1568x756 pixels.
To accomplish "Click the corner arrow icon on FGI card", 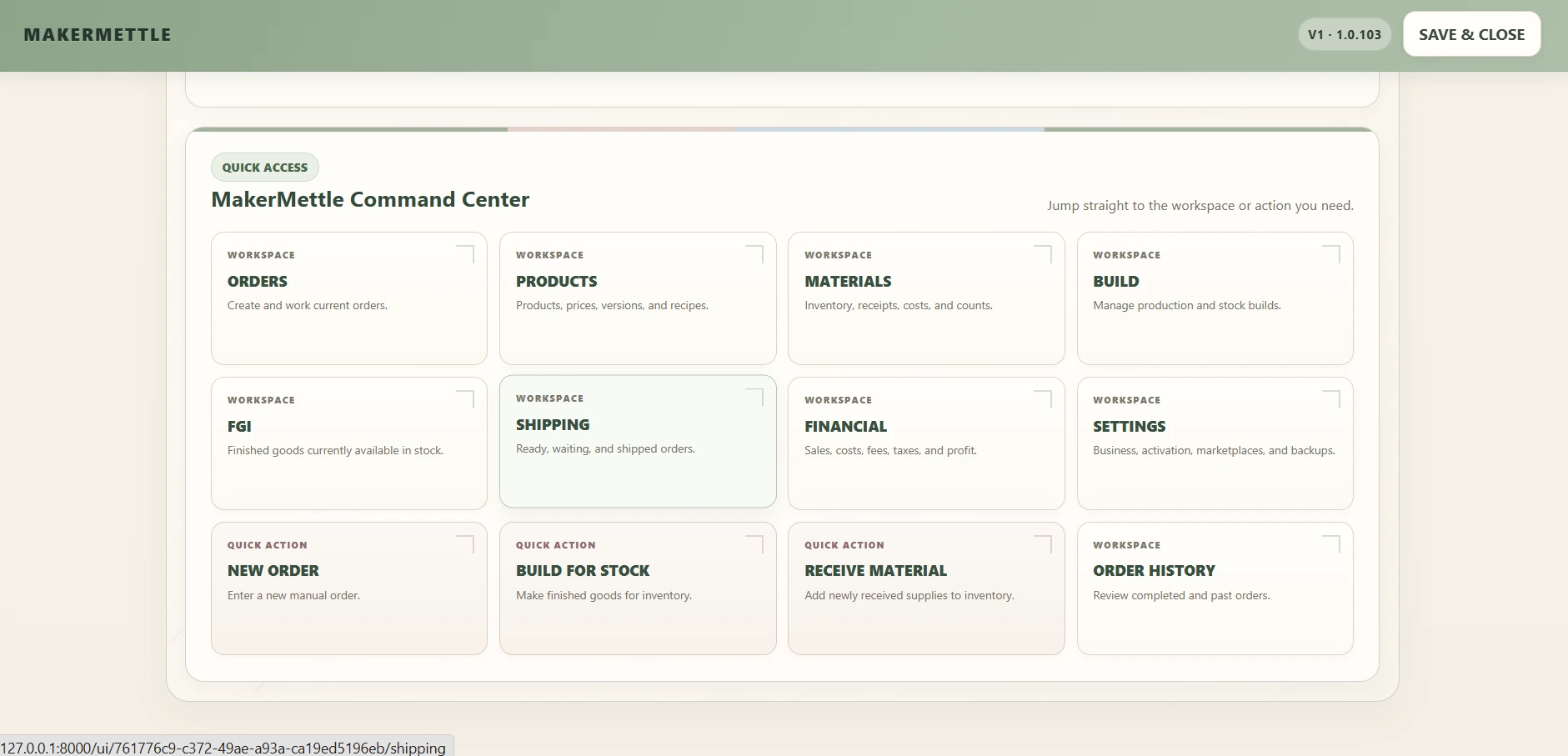I will click(465, 399).
